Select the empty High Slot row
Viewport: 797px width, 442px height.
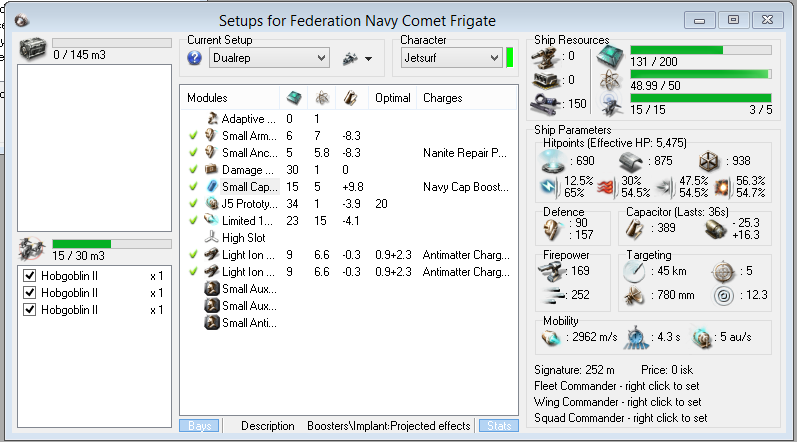coord(348,238)
